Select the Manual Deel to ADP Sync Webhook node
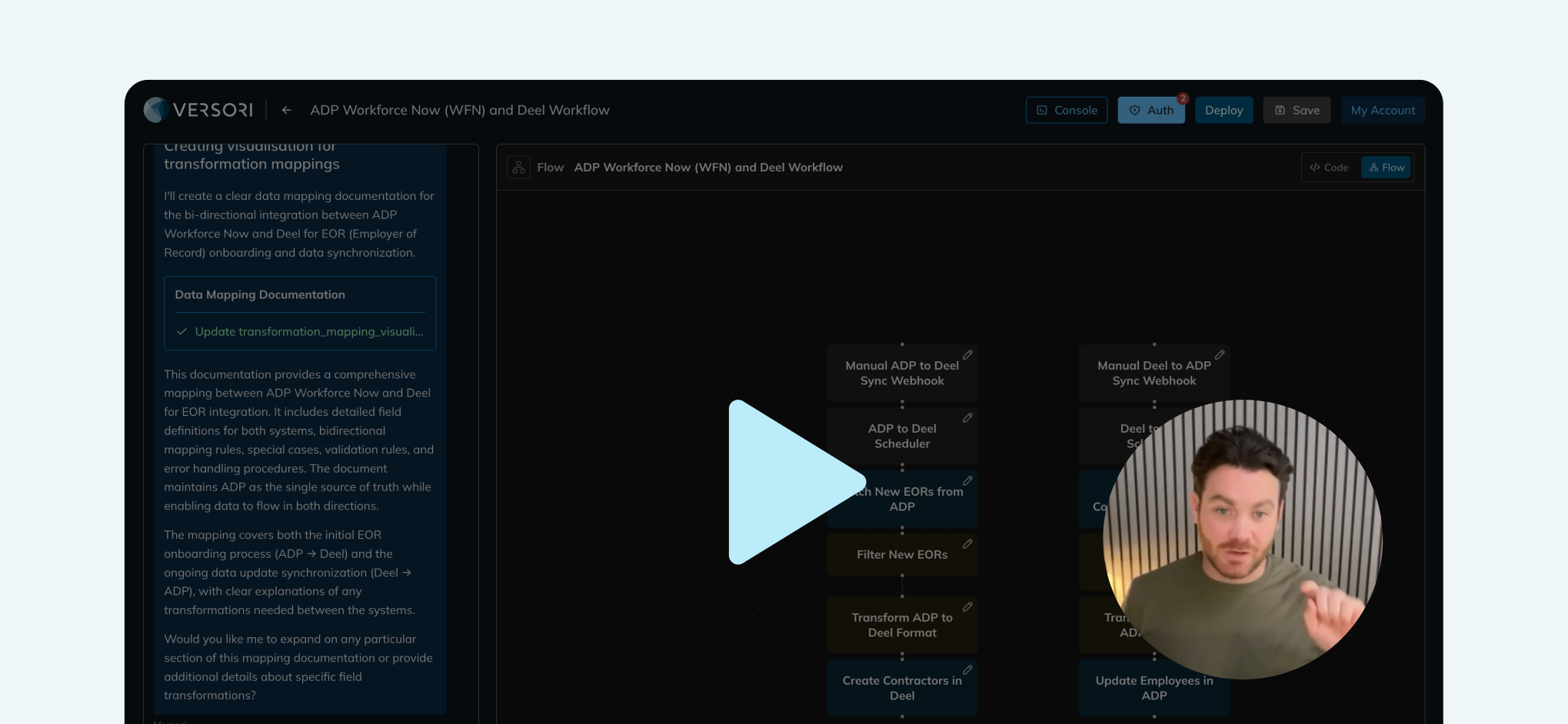This screenshot has height=724, width=1568. 1154,374
